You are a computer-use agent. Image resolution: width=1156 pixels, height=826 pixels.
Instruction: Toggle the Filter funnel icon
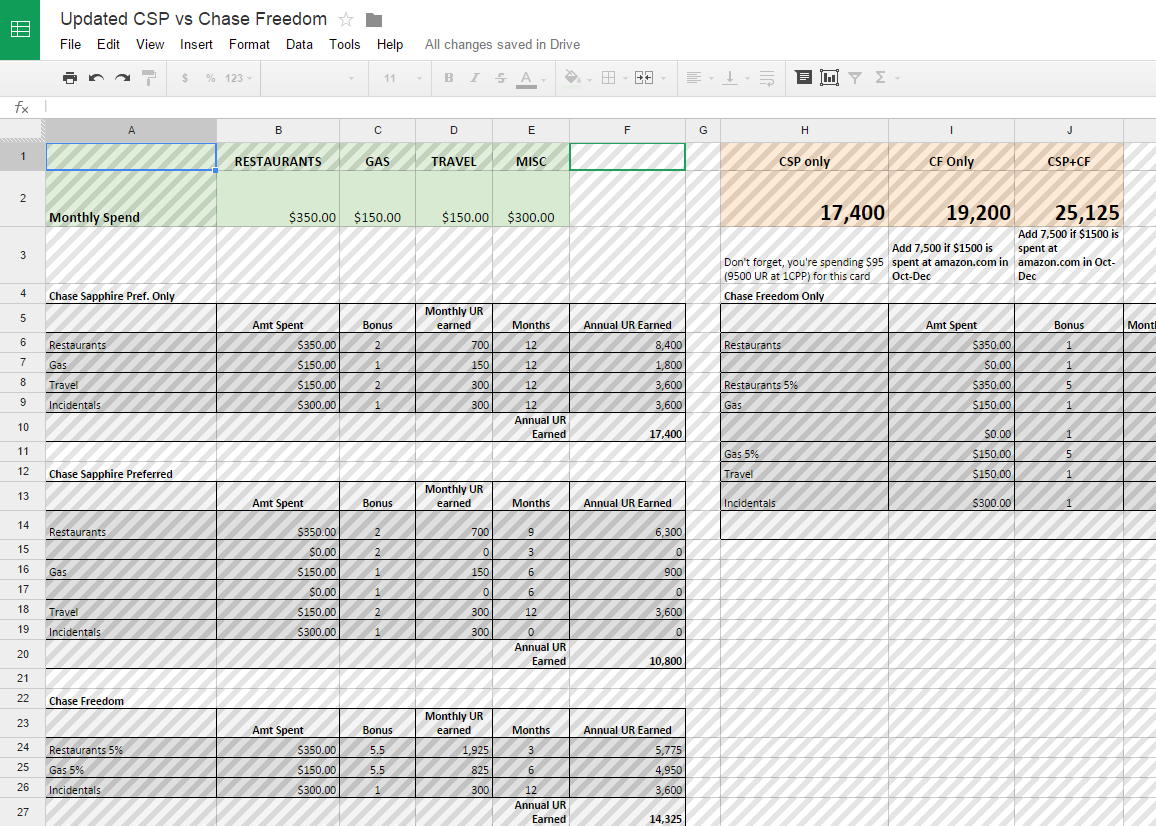pos(855,77)
